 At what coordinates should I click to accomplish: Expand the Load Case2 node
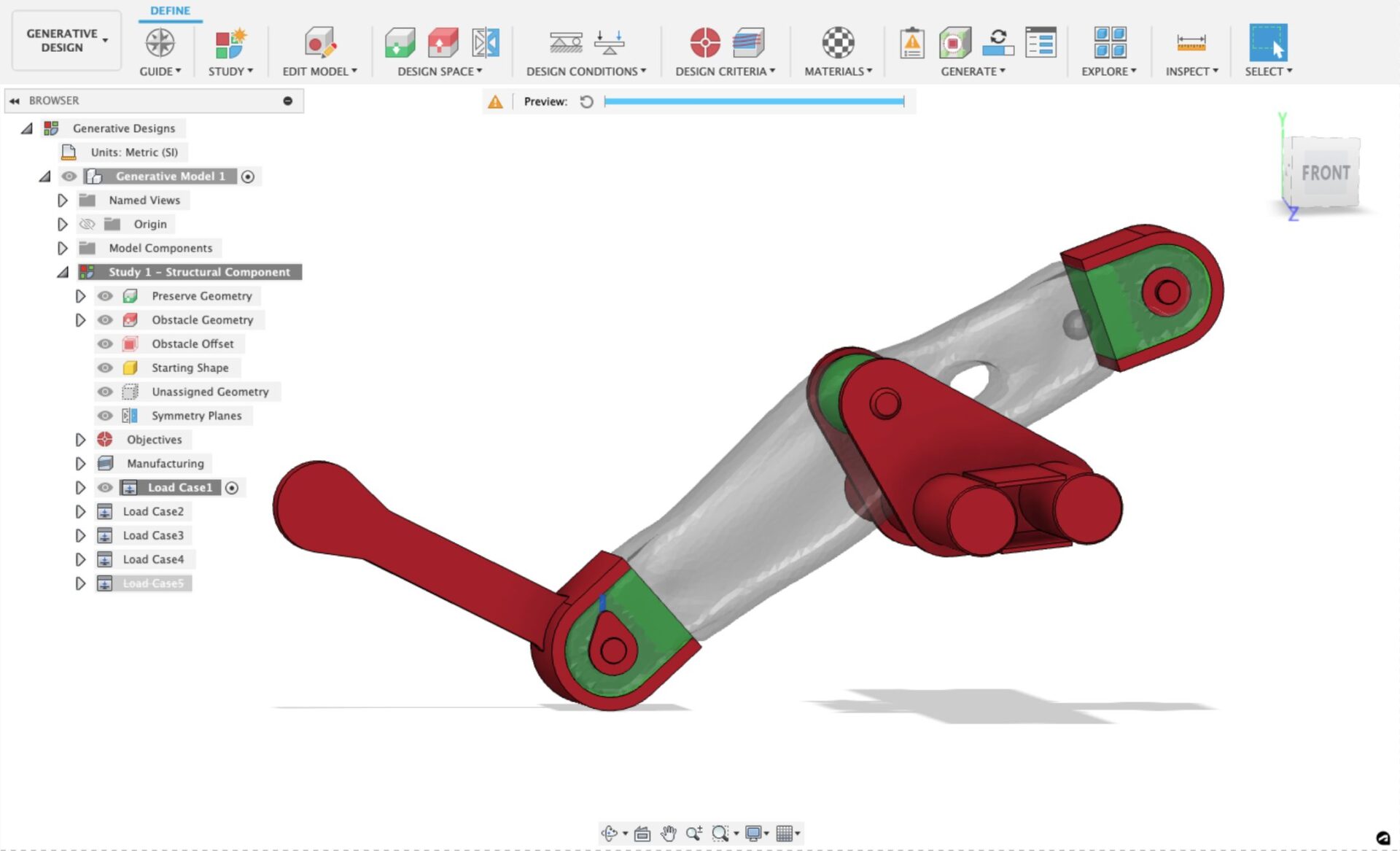(80, 512)
